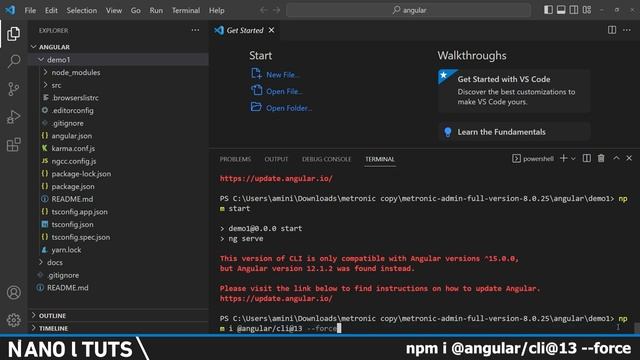The height and width of the screenshot is (360, 640).
Task: Open the Terminal menu
Action: tap(186, 10)
